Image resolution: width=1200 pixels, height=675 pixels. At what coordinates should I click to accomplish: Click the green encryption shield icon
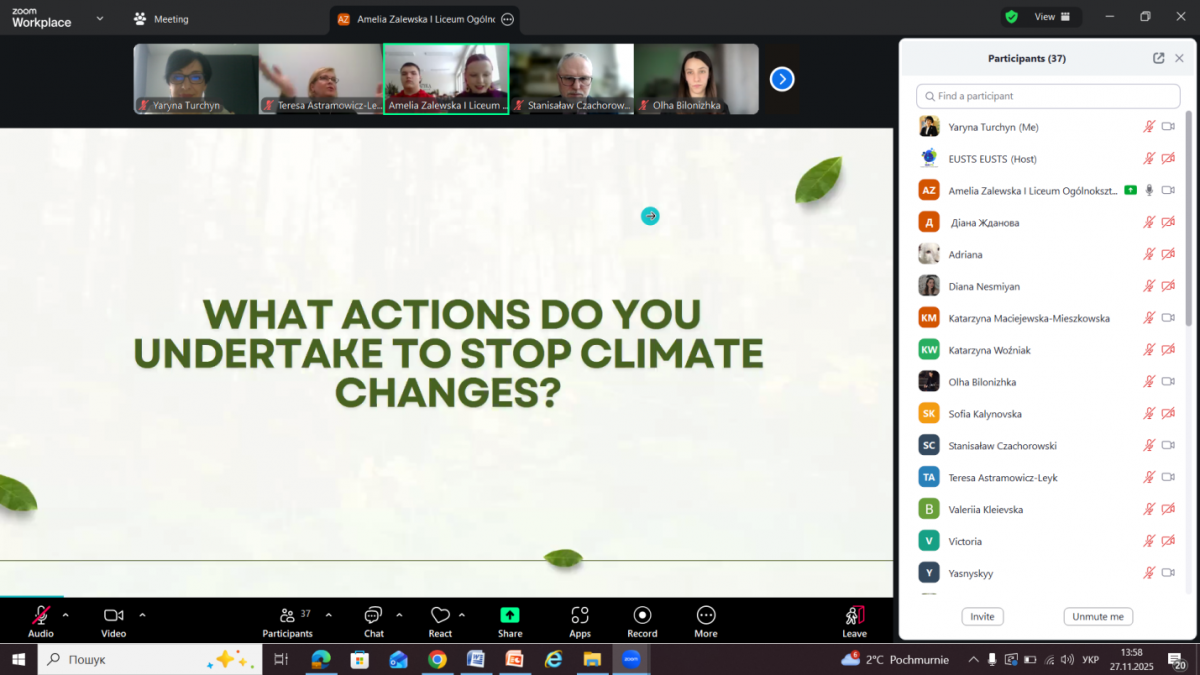point(1012,17)
